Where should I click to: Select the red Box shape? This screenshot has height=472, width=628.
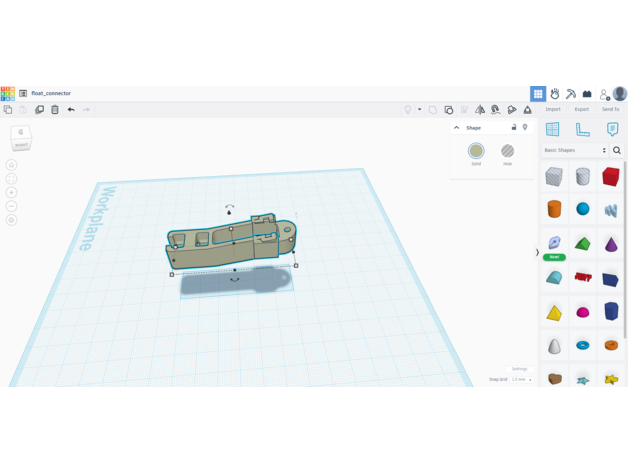pos(610,177)
